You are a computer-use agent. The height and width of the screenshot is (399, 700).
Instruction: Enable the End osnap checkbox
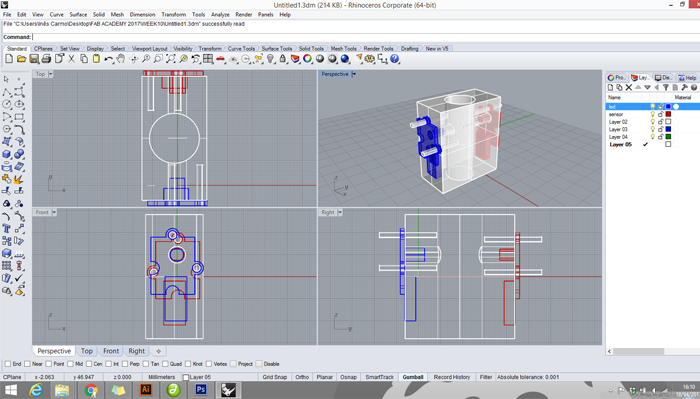click(x=8, y=364)
